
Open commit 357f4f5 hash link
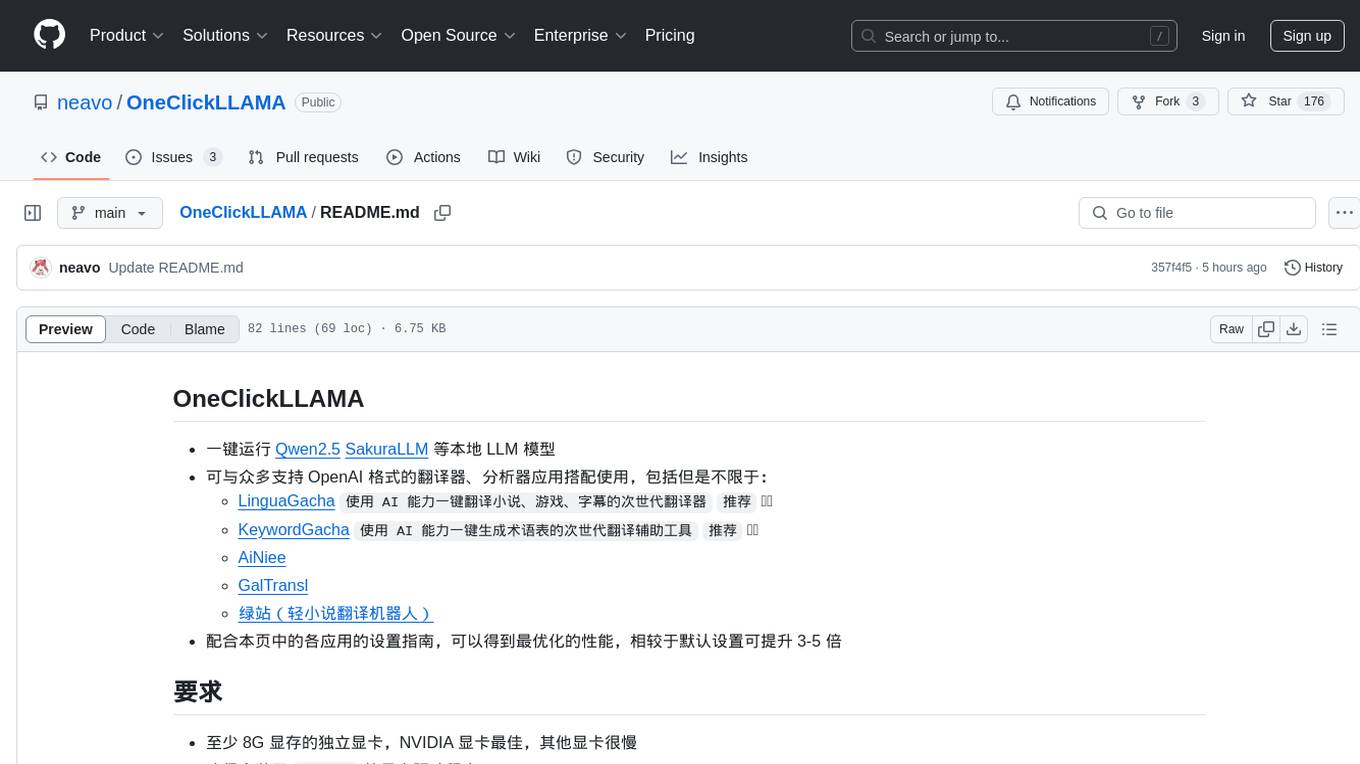click(x=1171, y=268)
